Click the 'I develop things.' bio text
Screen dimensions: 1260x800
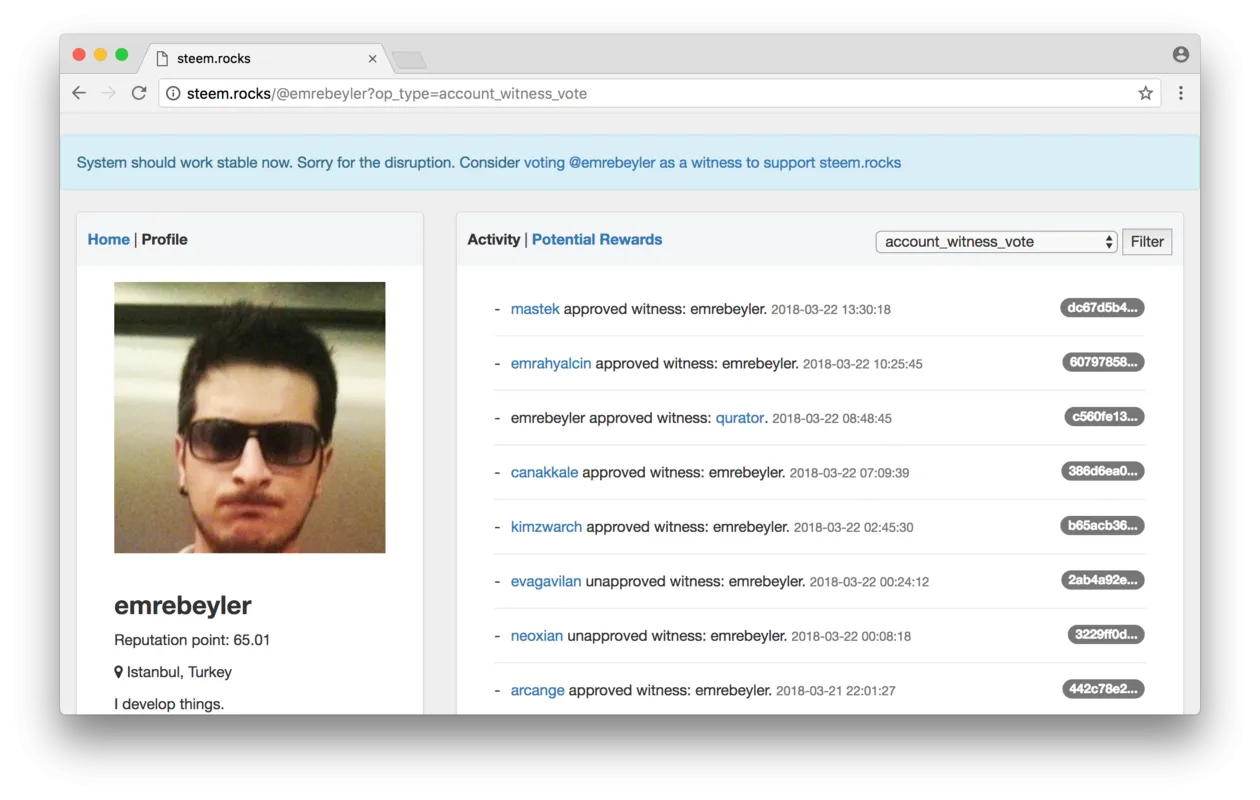[169, 704]
